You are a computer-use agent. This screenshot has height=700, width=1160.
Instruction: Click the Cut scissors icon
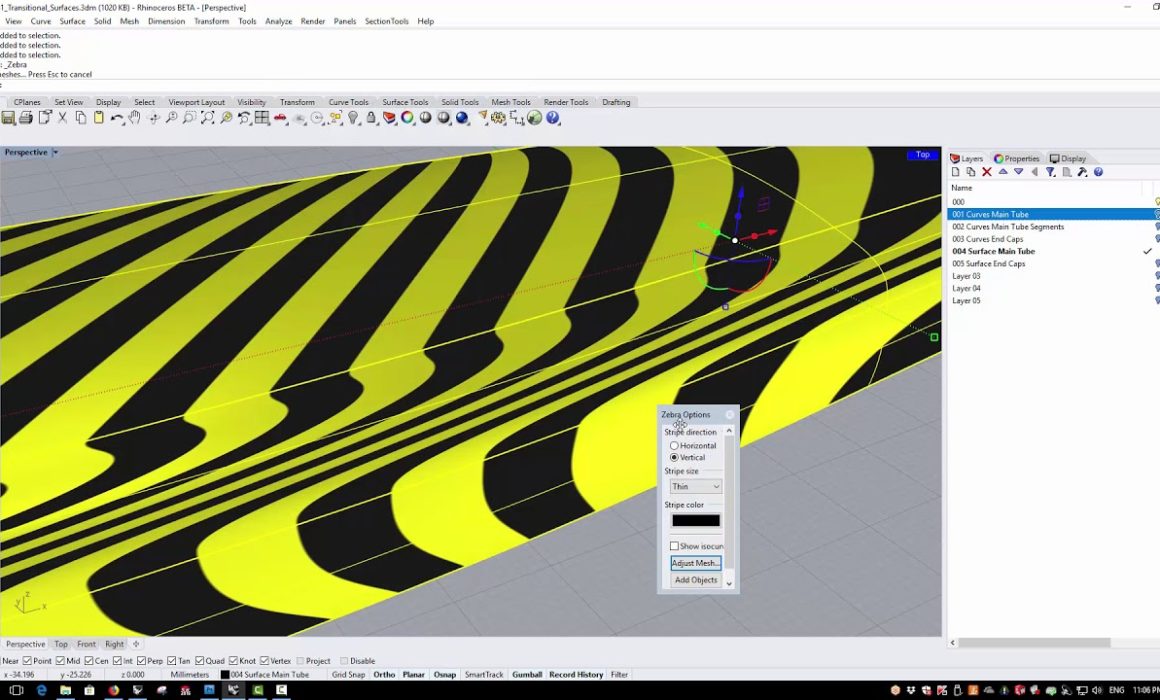(63, 118)
